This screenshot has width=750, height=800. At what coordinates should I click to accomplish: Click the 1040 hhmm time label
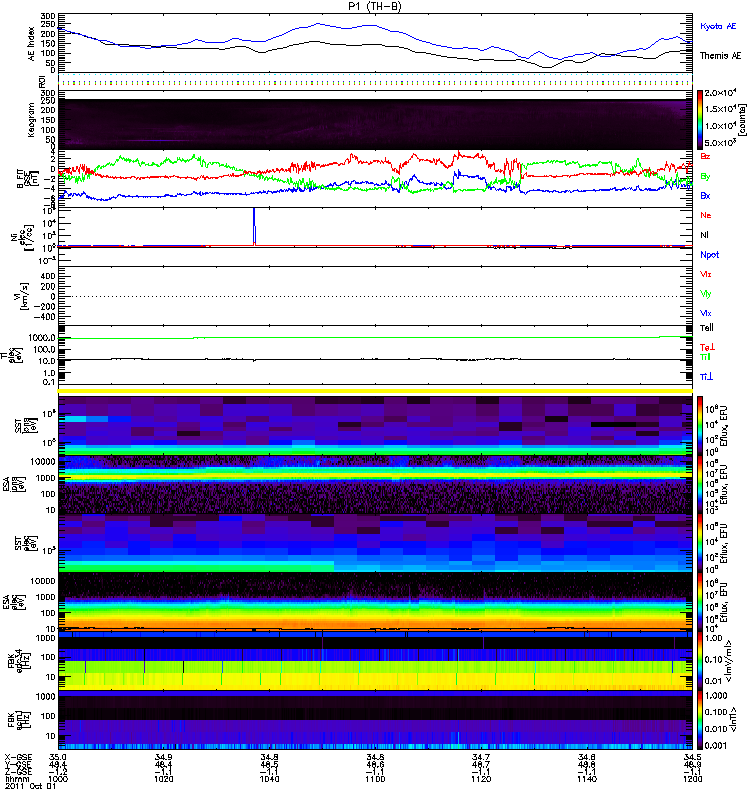pyautogui.click(x=269, y=779)
